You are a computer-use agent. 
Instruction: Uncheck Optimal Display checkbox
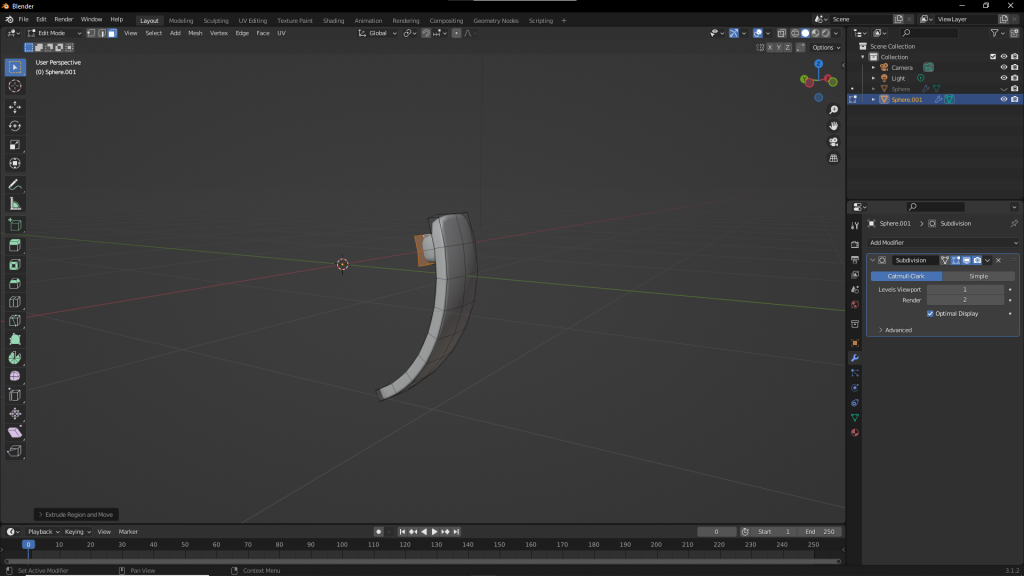click(x=930, y=314)
